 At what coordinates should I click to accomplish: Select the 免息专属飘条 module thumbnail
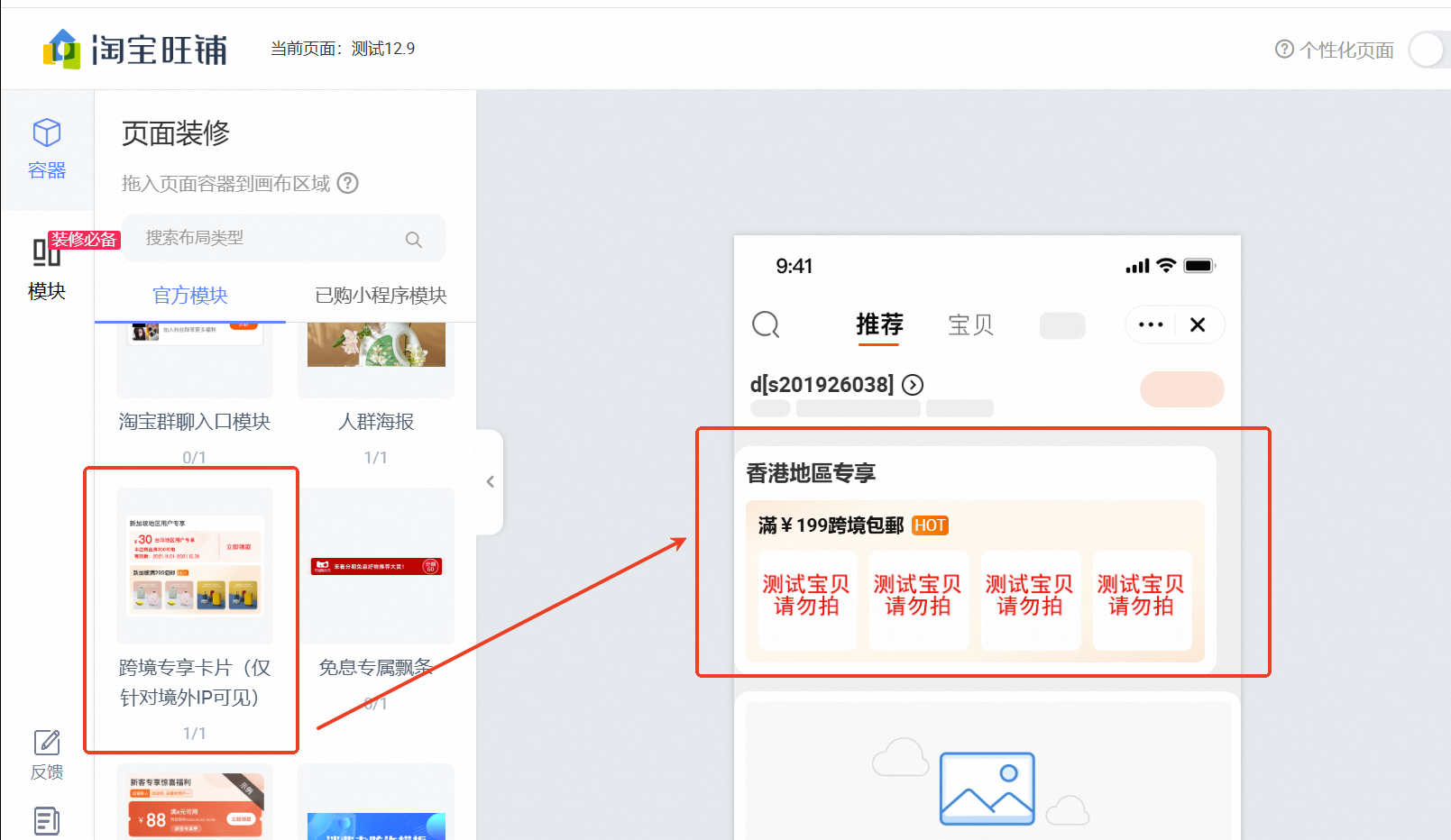click(x=376, y=566)
